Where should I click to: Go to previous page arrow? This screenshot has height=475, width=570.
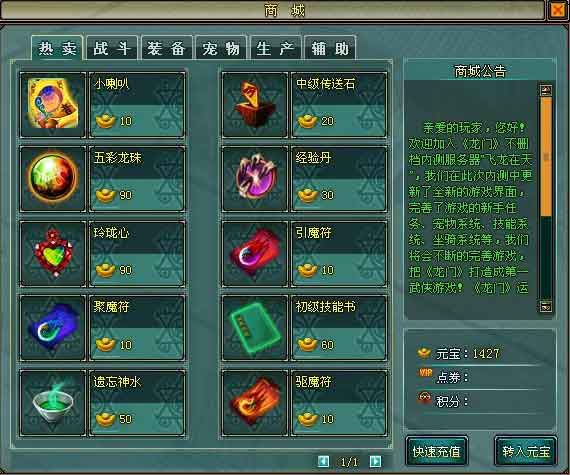point(323,461)
